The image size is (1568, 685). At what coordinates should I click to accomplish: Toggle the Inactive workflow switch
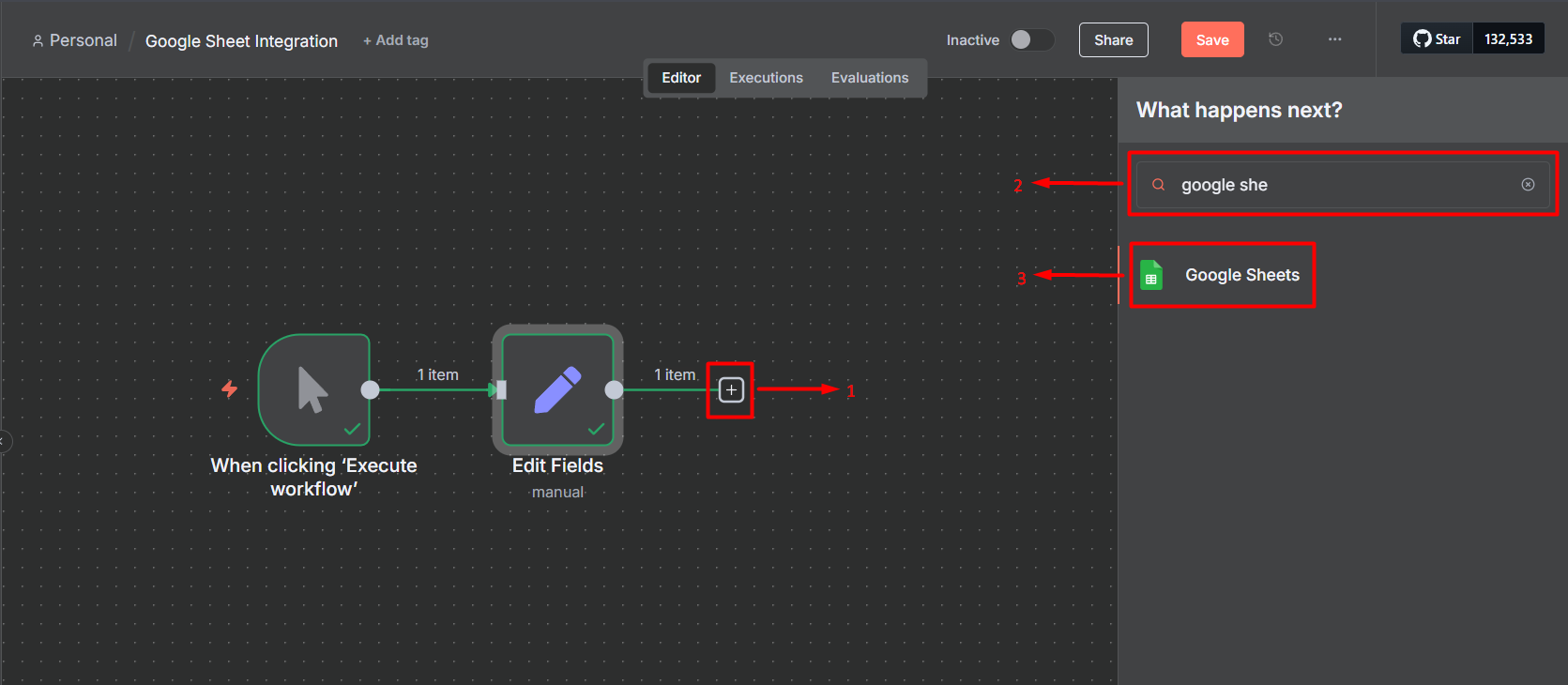click(1031, 39)
